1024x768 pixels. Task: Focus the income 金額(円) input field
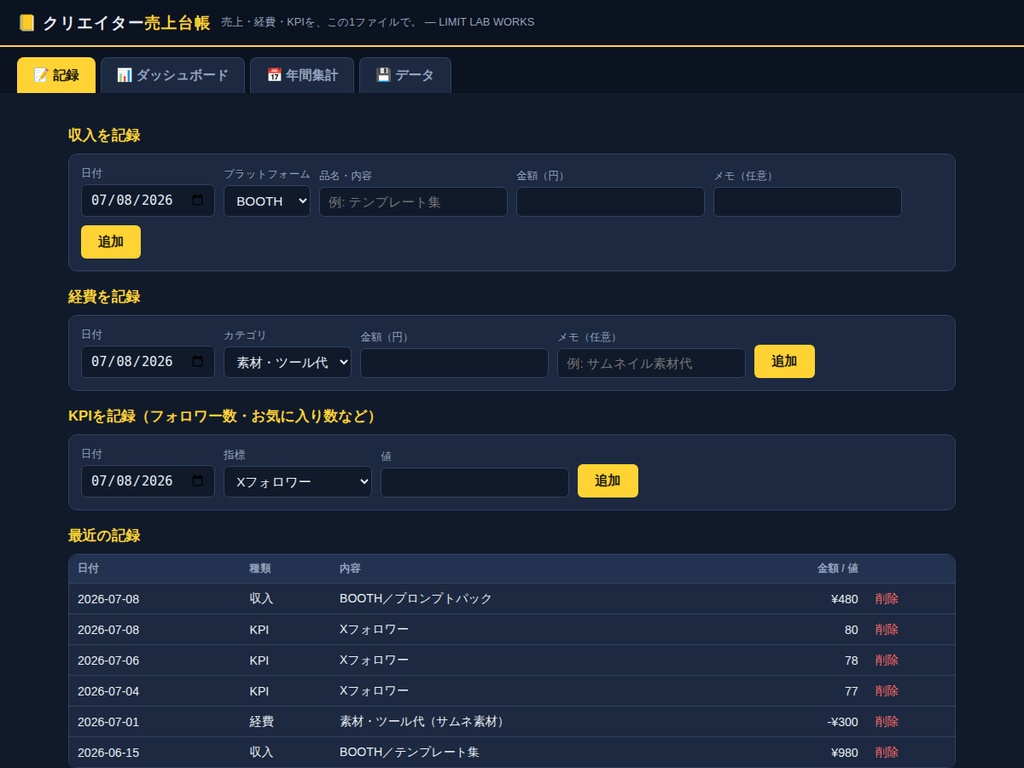tap(611, 202)
